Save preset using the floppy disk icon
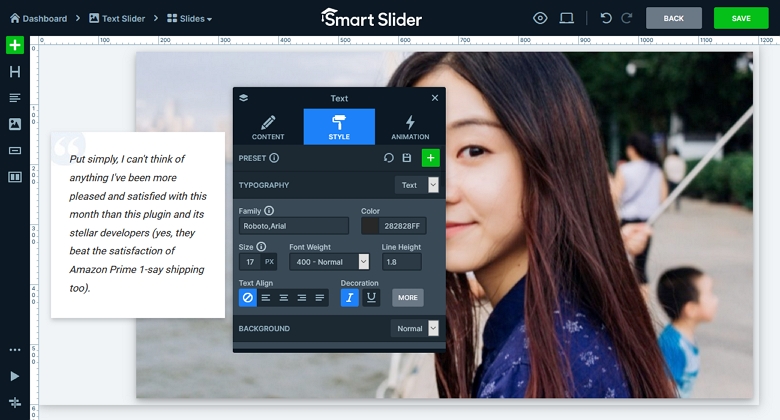This screenshot has height=420, width=780. point(407,158)
